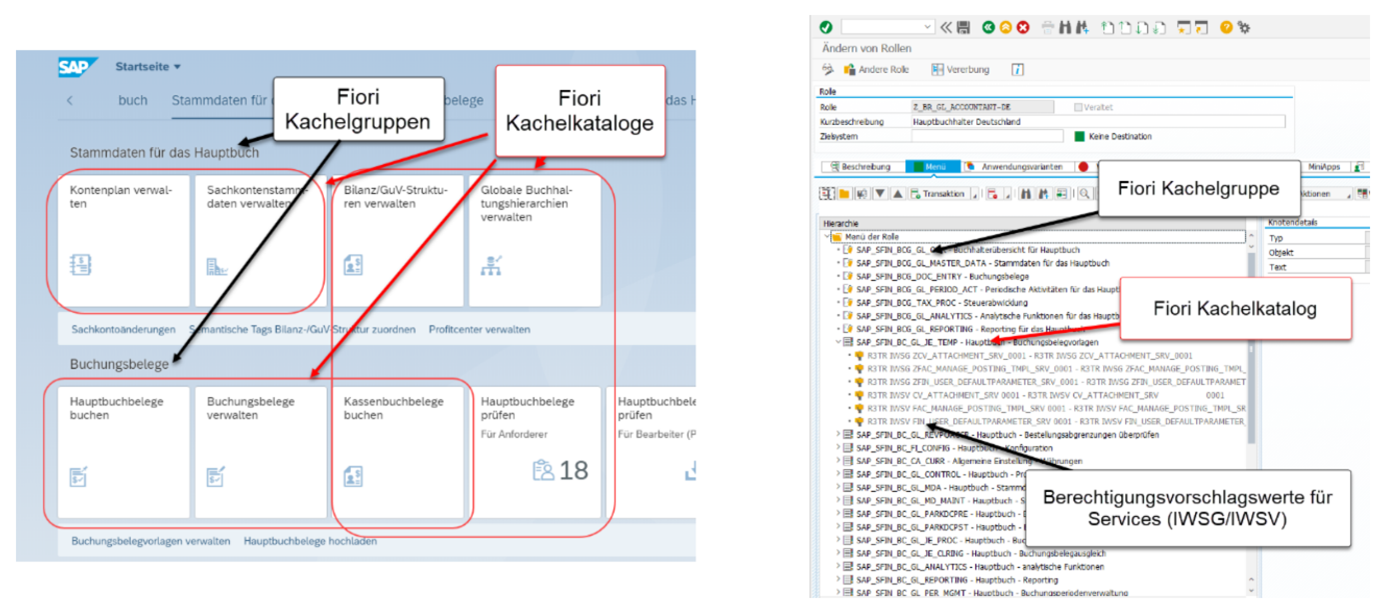Expand the SAP_SFIN_BC_FI_CONFIG node
Screen dimensions: 1386x606
[x=838, y=447]
